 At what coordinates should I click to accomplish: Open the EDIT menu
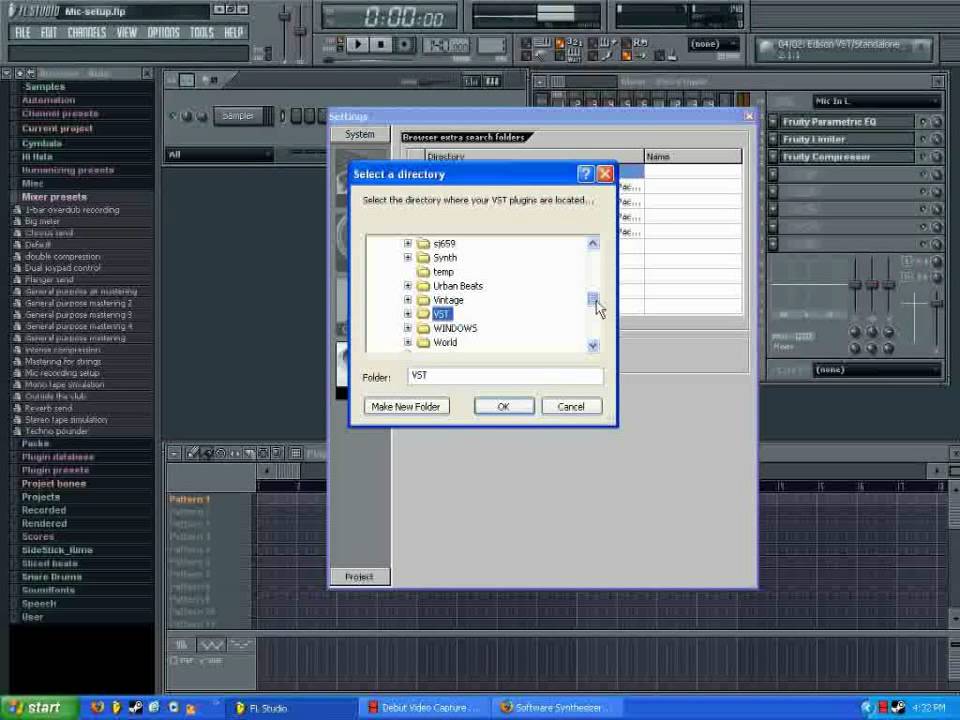tap(48, 32)
